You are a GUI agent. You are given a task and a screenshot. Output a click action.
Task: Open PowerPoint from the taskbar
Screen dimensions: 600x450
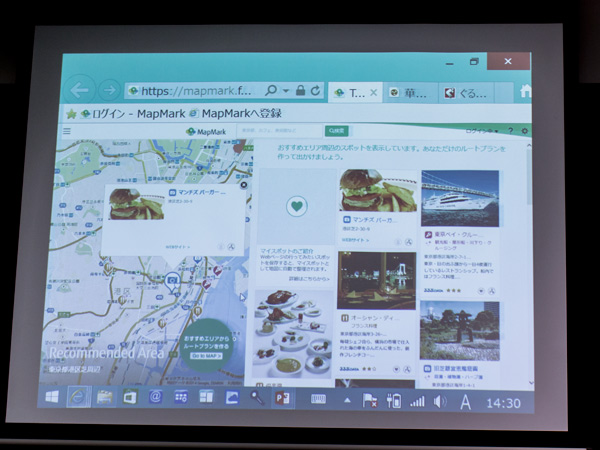(x=281, y=400)
